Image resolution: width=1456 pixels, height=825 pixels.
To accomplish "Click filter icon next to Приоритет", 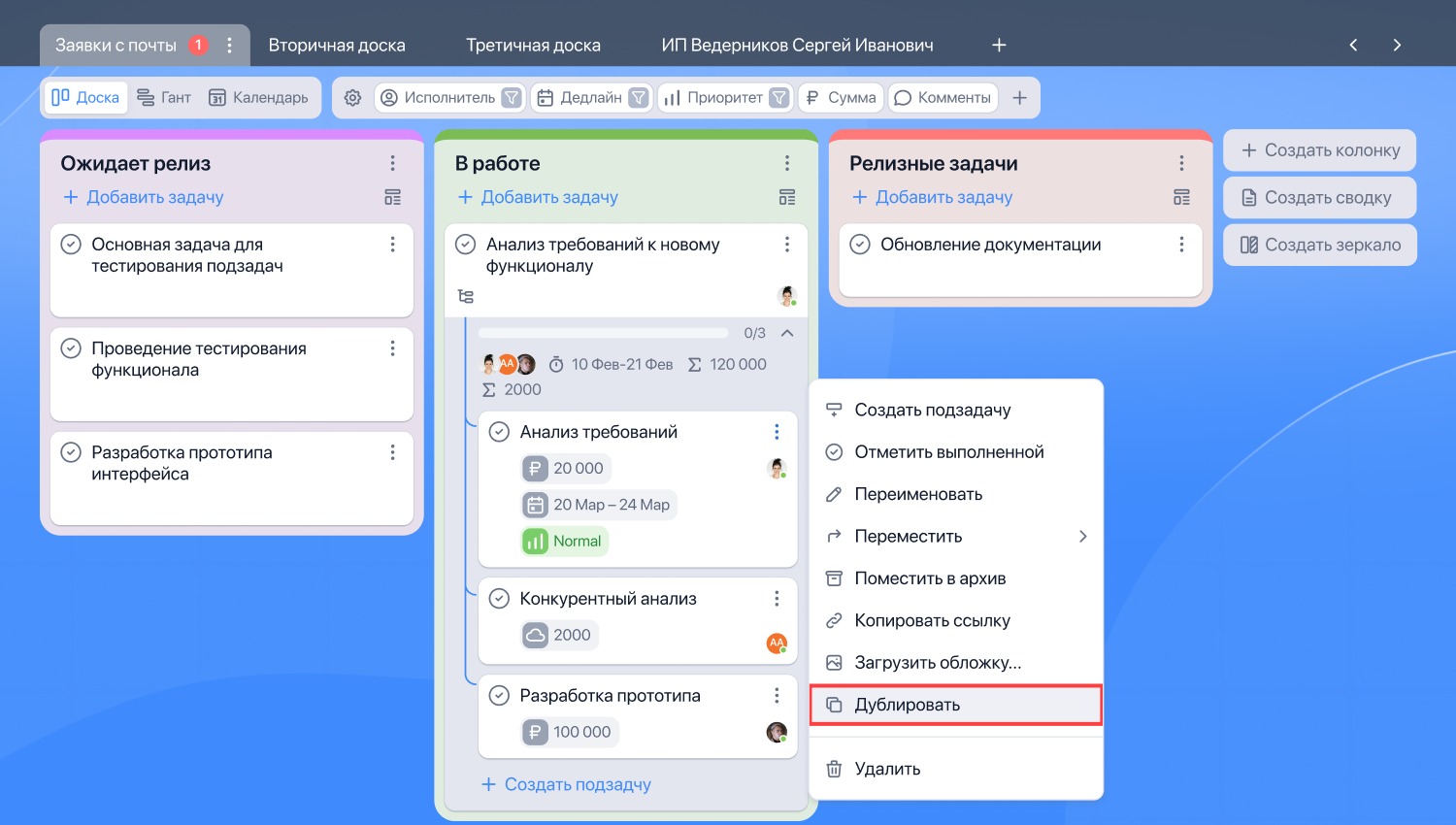I will tap(778, 97).
